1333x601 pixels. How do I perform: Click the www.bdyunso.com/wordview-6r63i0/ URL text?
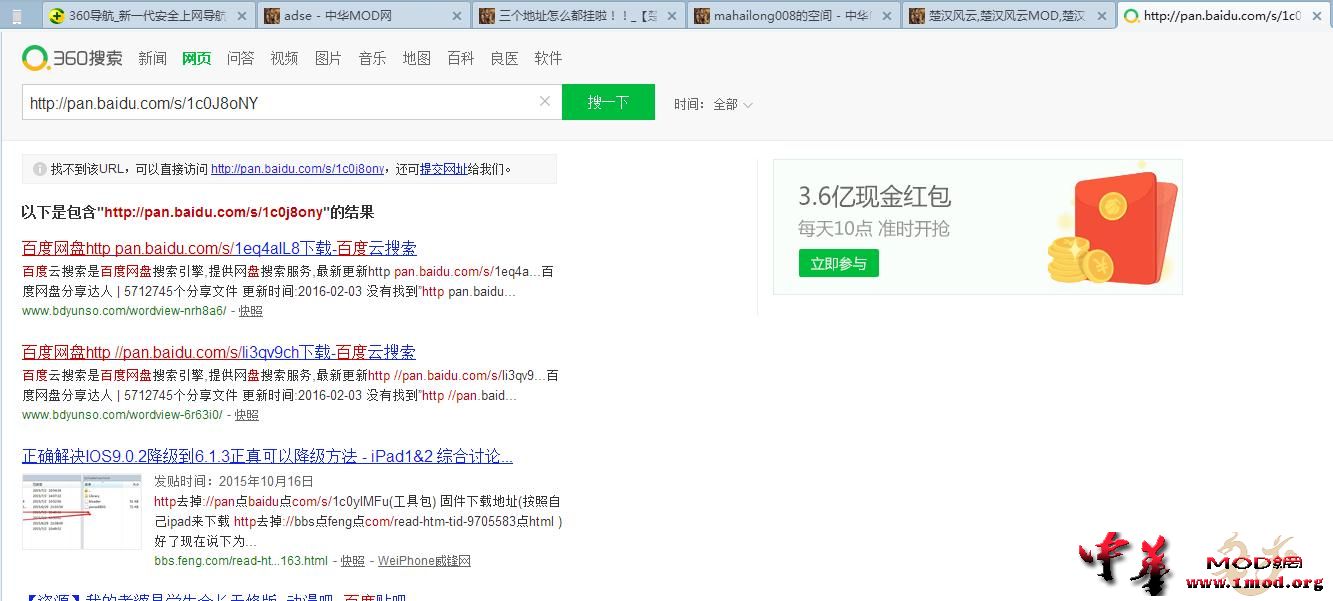tap(122, 415)
